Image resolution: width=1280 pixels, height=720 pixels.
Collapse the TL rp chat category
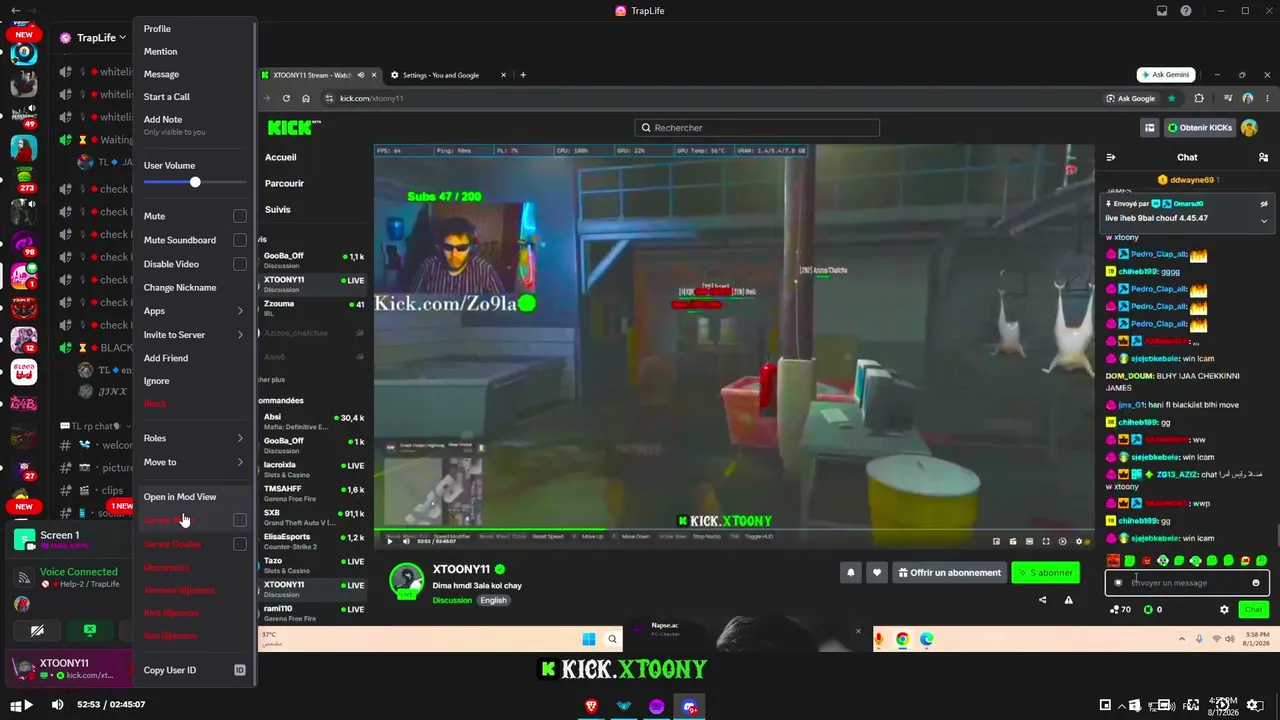tap(96, 426)
